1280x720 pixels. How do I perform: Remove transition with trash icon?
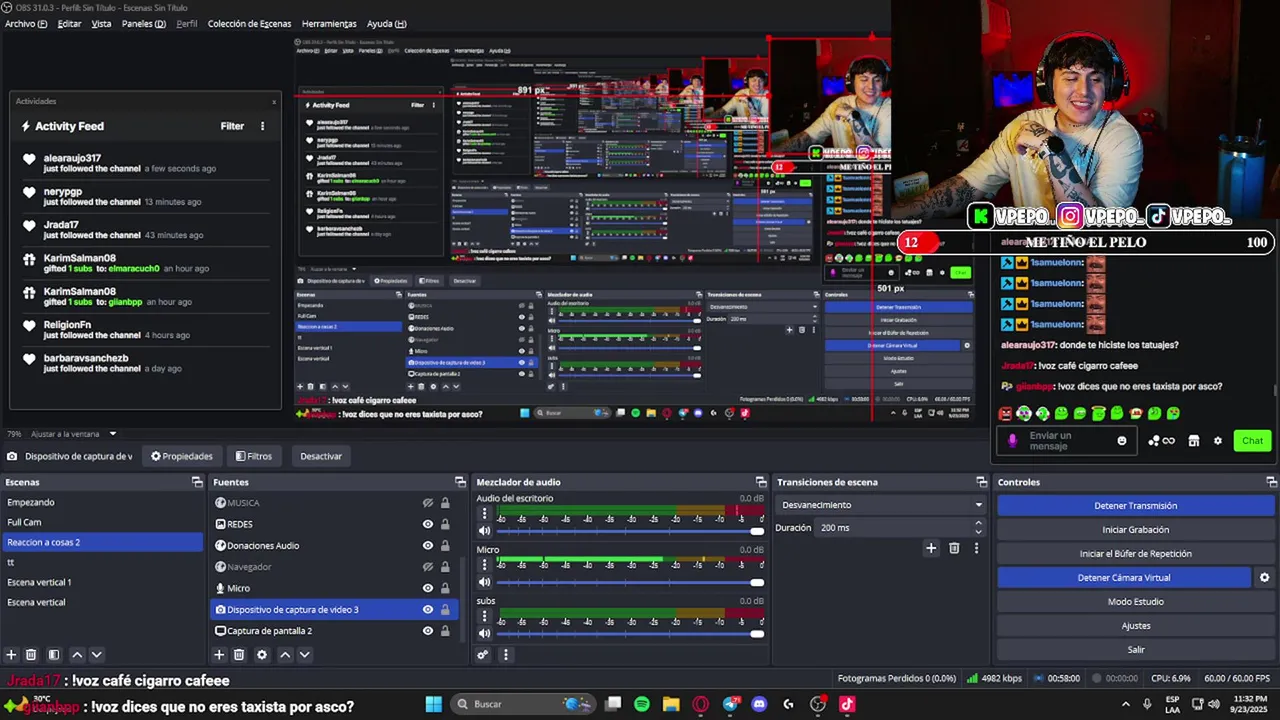pos(954,548)
